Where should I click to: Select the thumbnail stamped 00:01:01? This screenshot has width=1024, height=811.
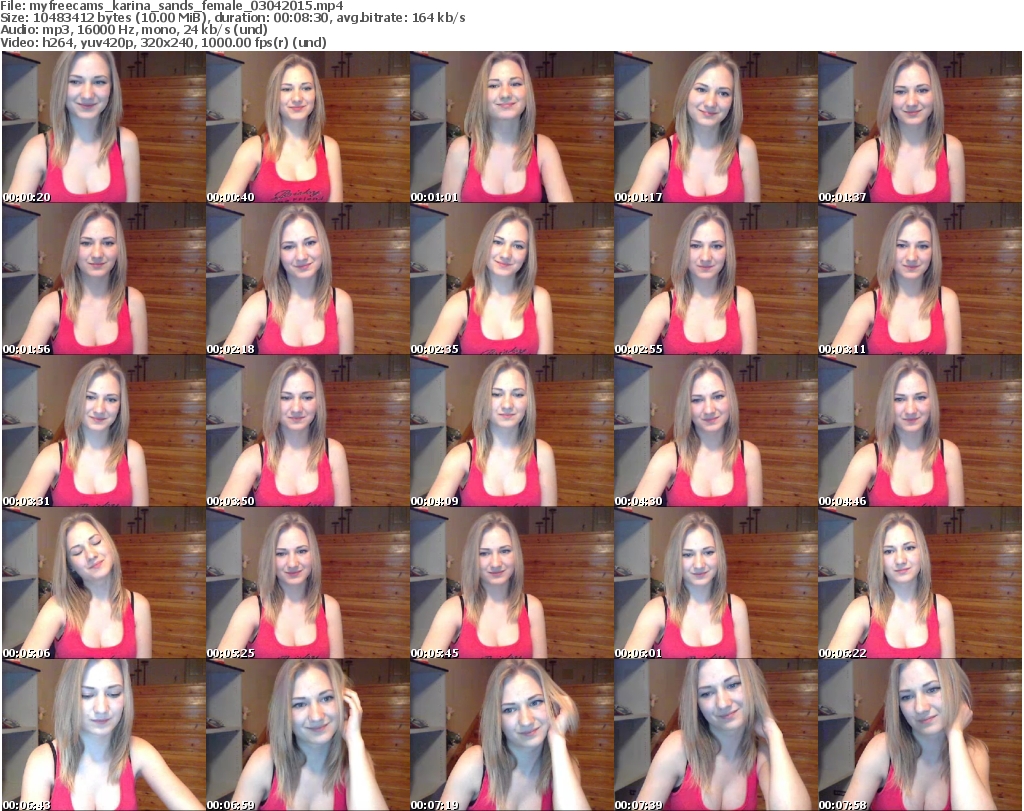coord(511,127)
